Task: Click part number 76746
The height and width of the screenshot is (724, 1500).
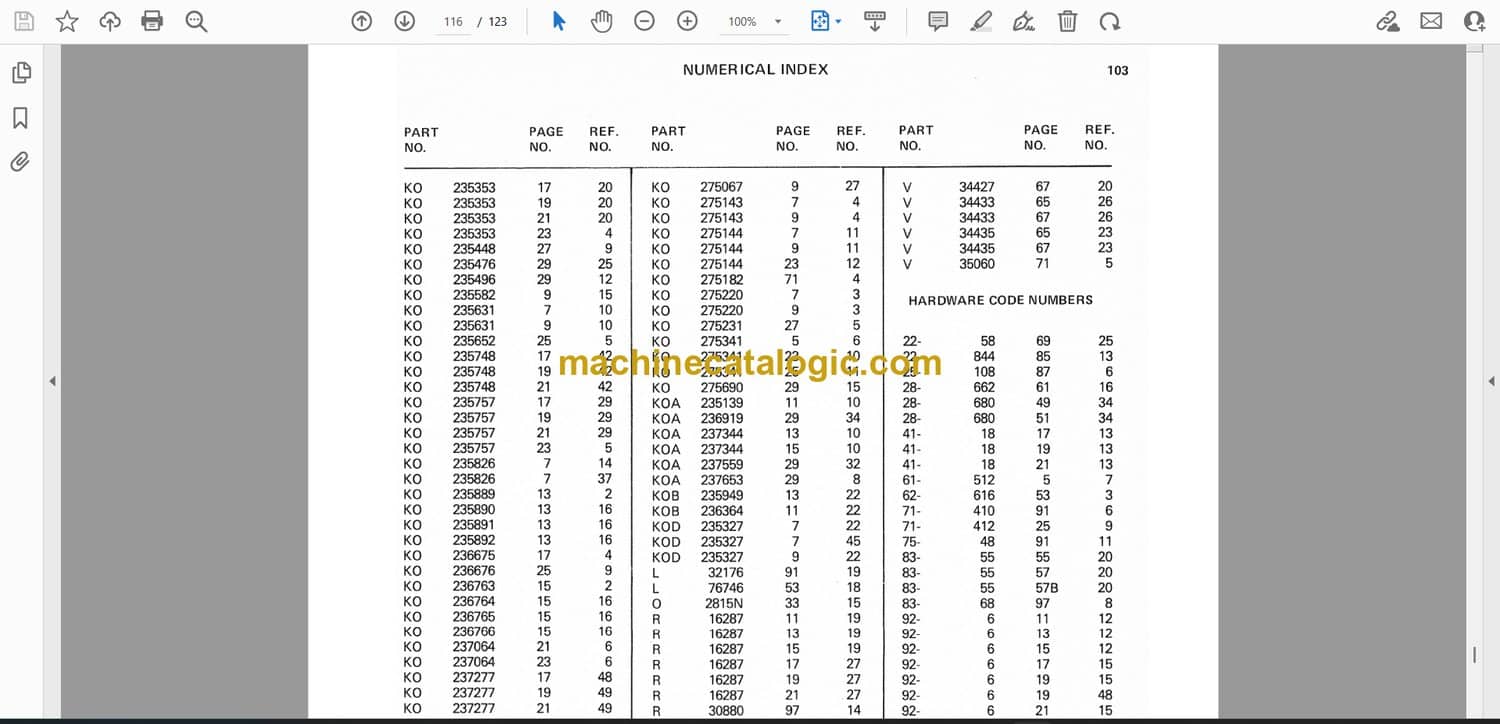Action: [725, 588]
